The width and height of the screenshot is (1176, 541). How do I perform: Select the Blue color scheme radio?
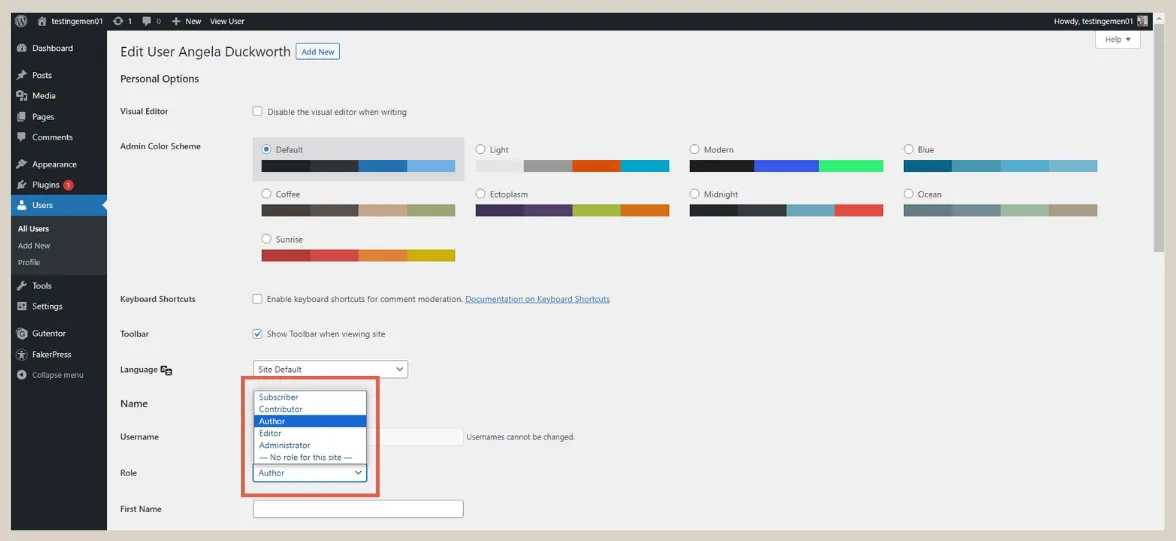tap(908, 149)
